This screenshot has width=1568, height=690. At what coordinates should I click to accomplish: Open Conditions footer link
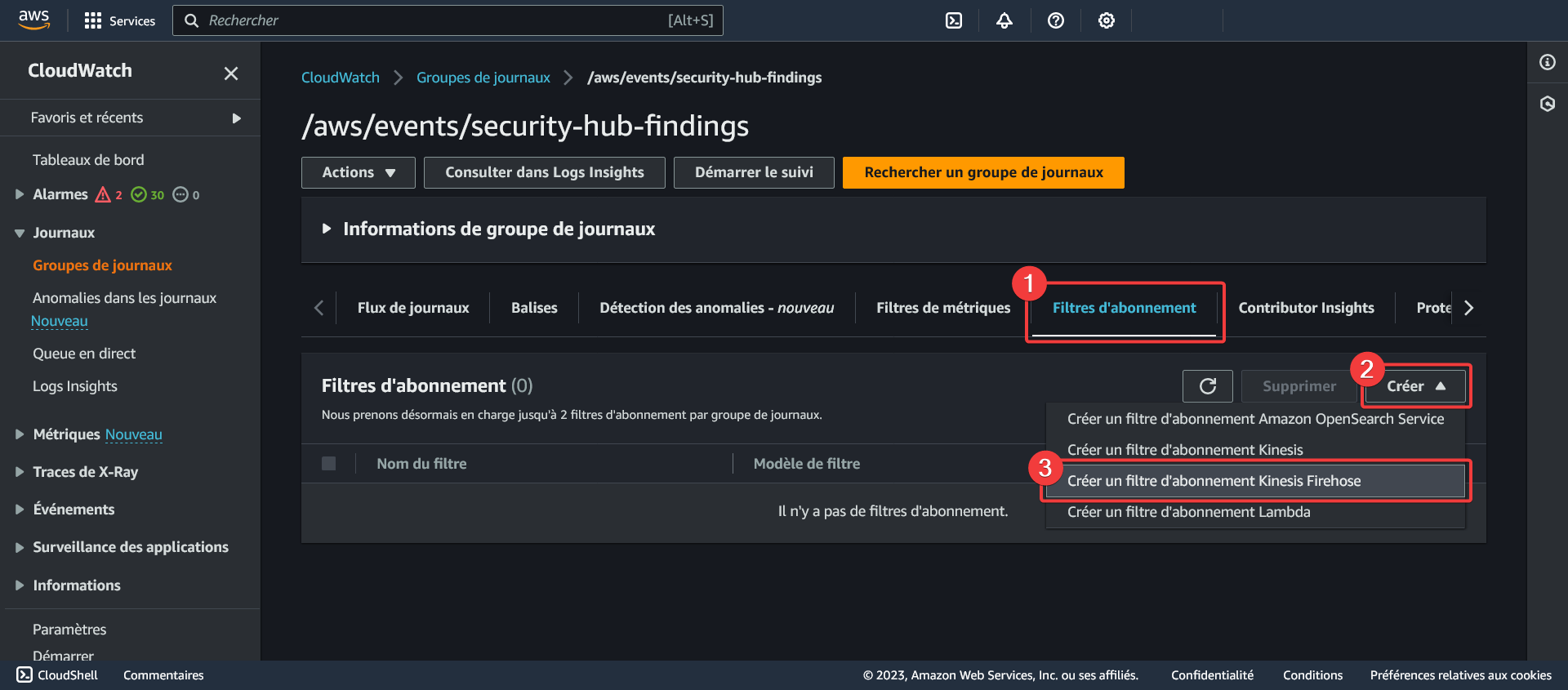[1312, 675]
